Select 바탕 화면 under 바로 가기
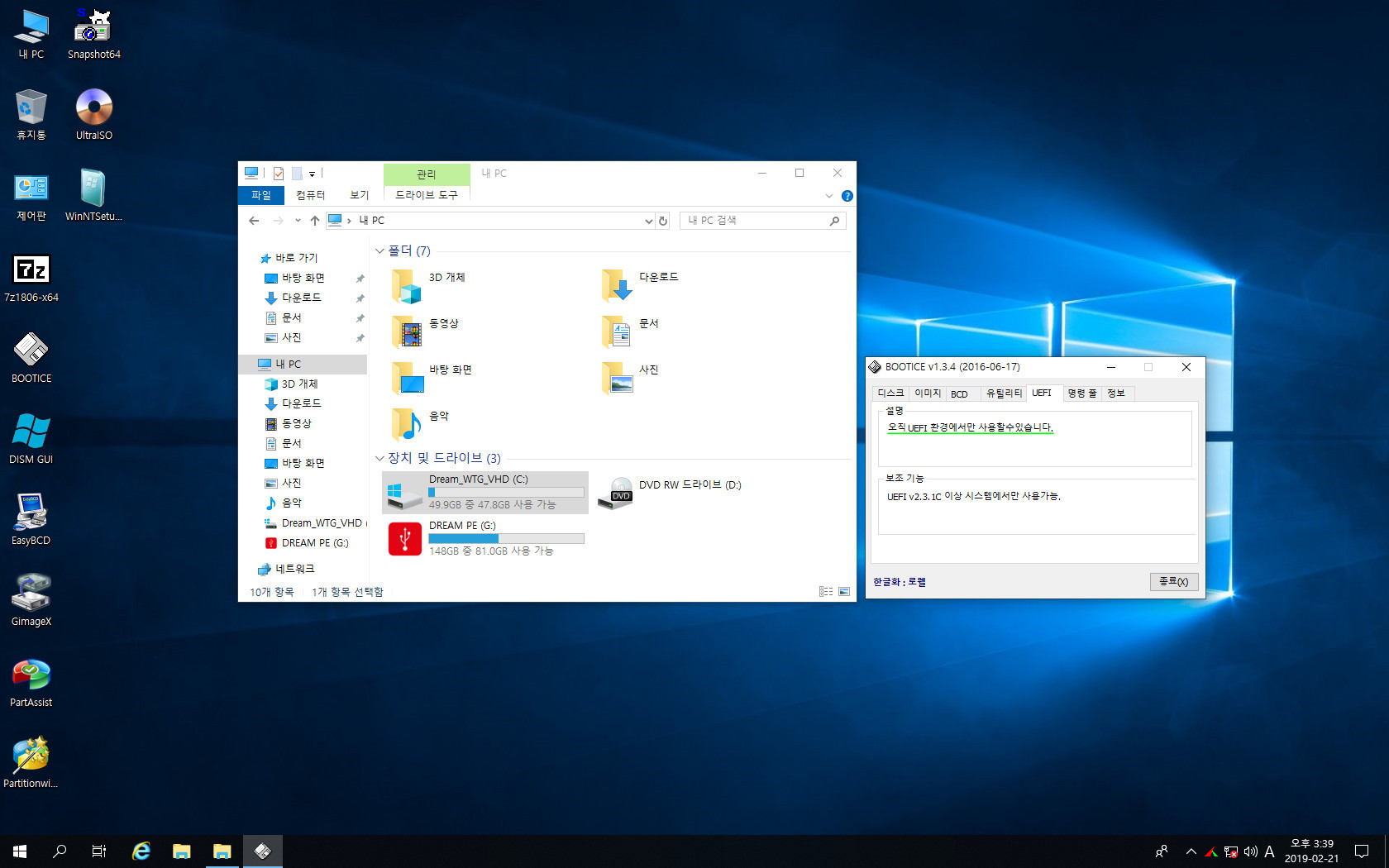 point(303,279)
